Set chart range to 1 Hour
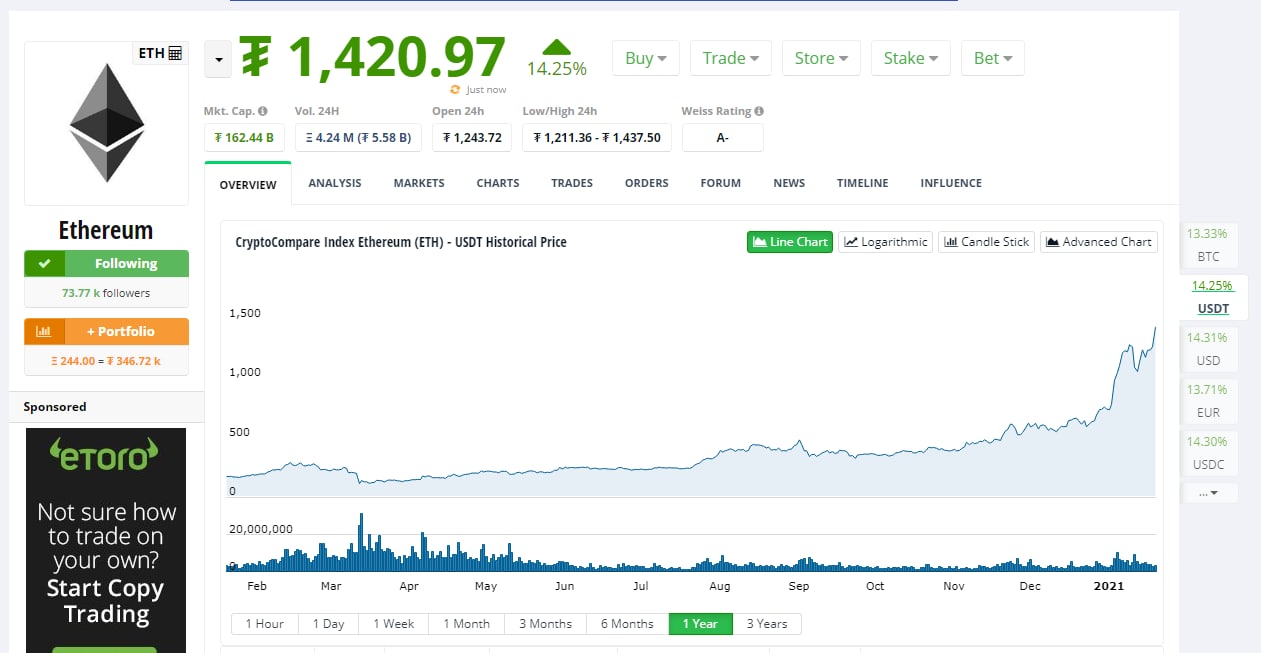This screenshot has width=1261, height=653. [x=265, y=624]
